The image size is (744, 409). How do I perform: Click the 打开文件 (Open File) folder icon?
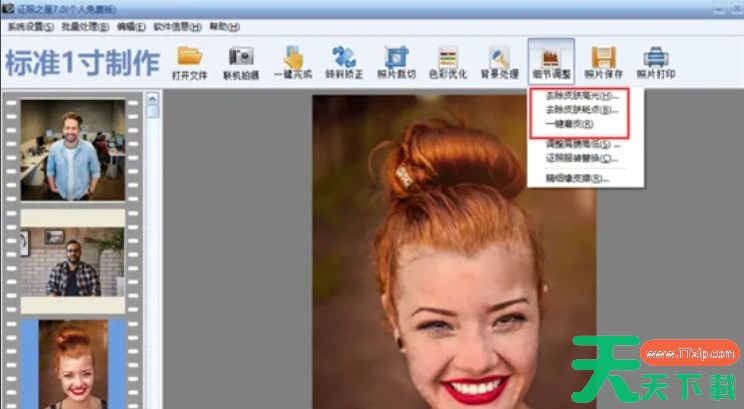[189, 57]
